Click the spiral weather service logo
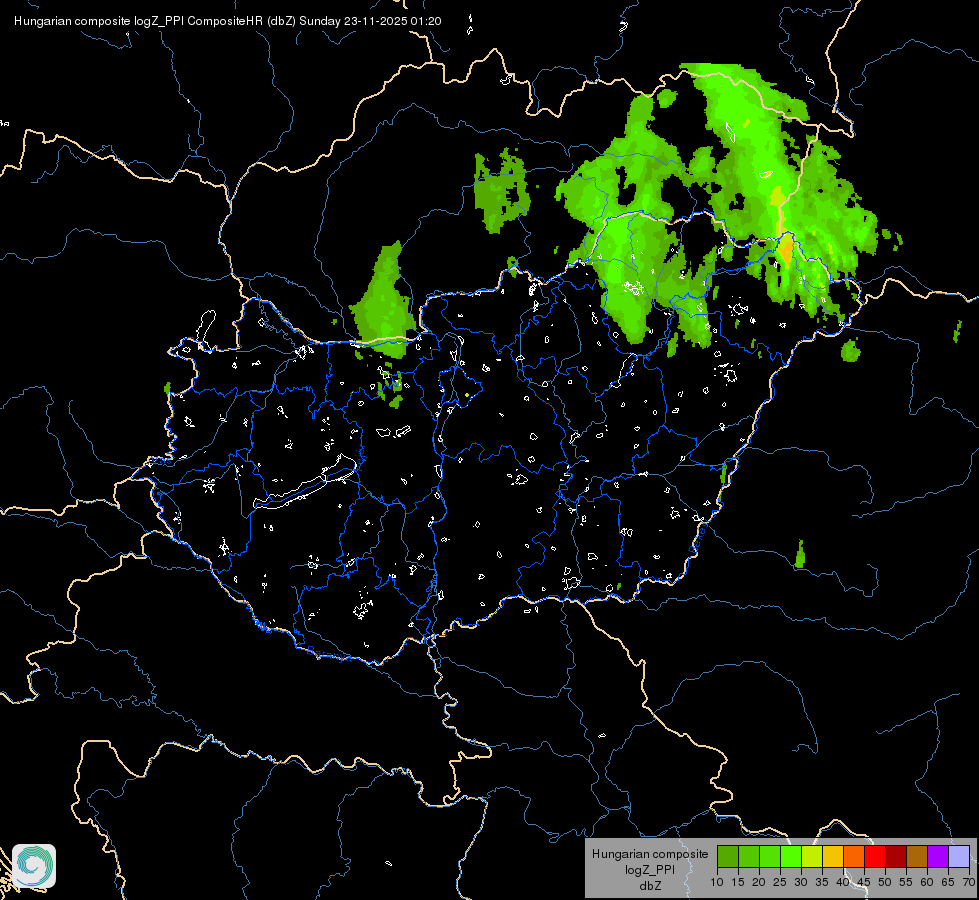Viewport: 979px width, 900px height. (34, 866)
